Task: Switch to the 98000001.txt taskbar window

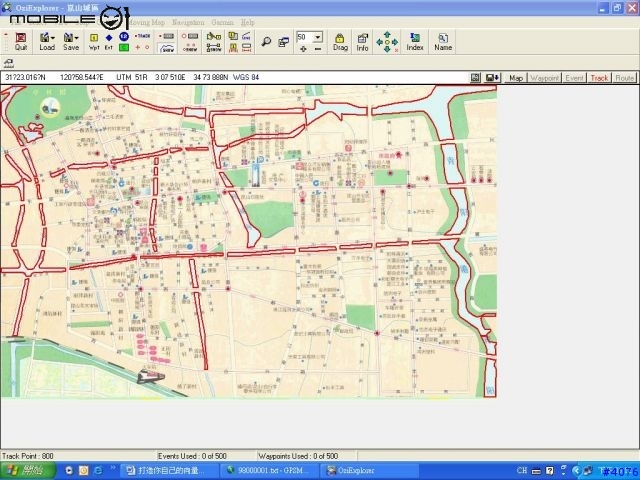Action: tap(269, 471)
